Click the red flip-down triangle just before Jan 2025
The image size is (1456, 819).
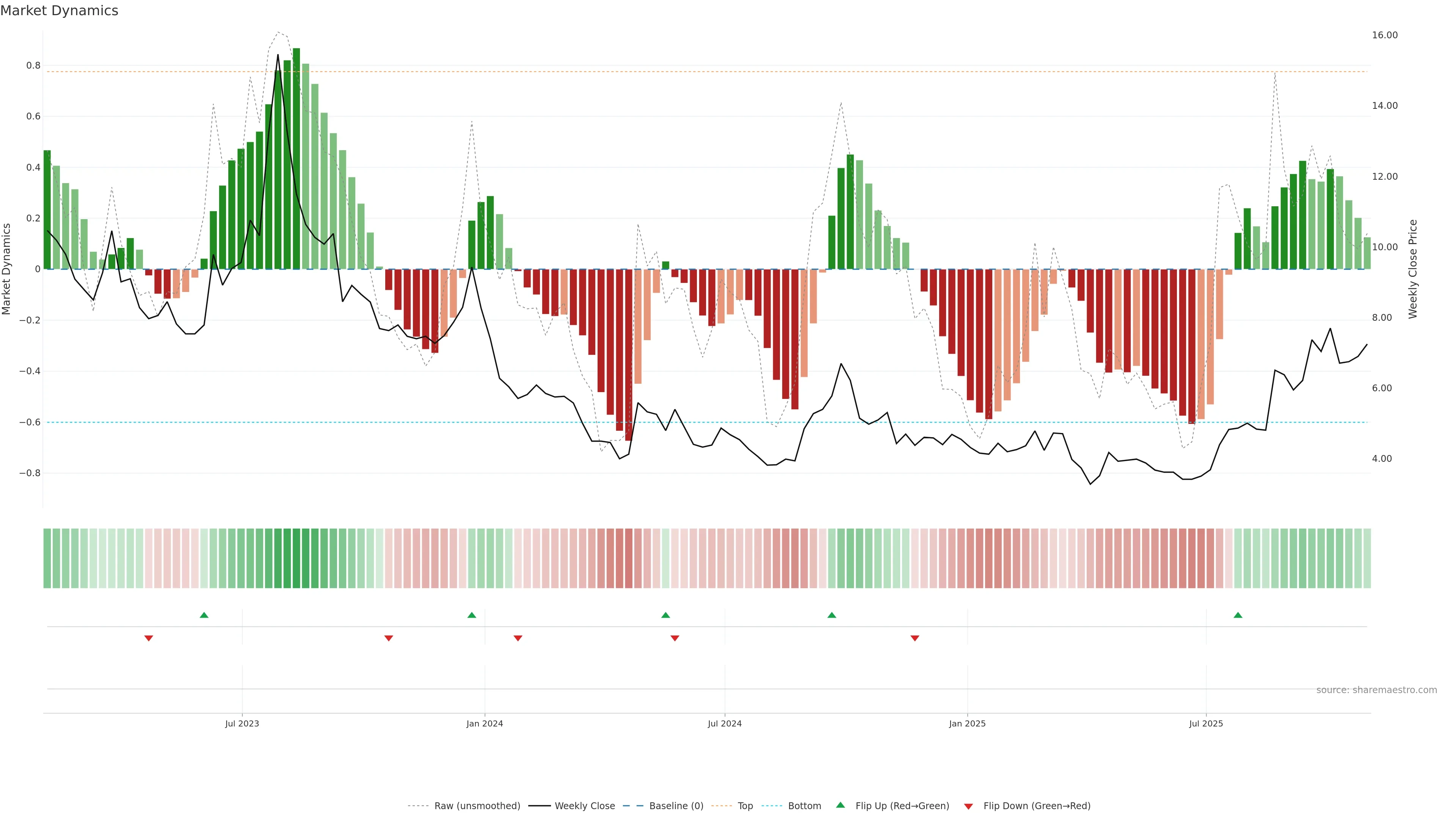915,638
